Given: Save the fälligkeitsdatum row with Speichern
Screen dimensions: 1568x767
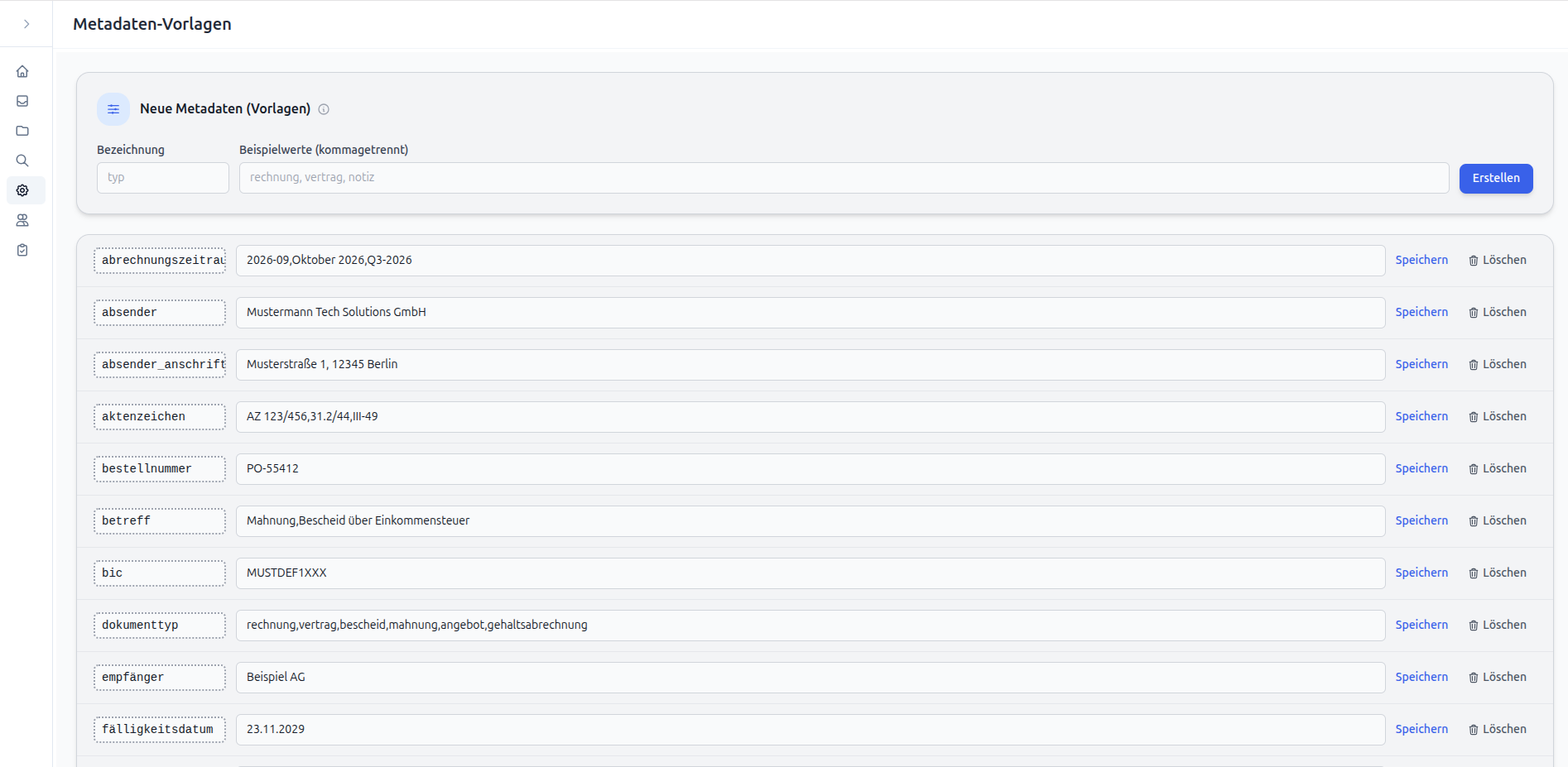Looking at the screenshot, I should [x=1421, y=729].
